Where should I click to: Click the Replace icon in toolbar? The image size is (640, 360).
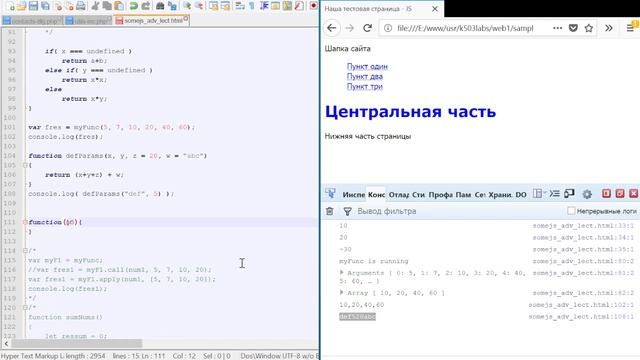coord(172,6)
